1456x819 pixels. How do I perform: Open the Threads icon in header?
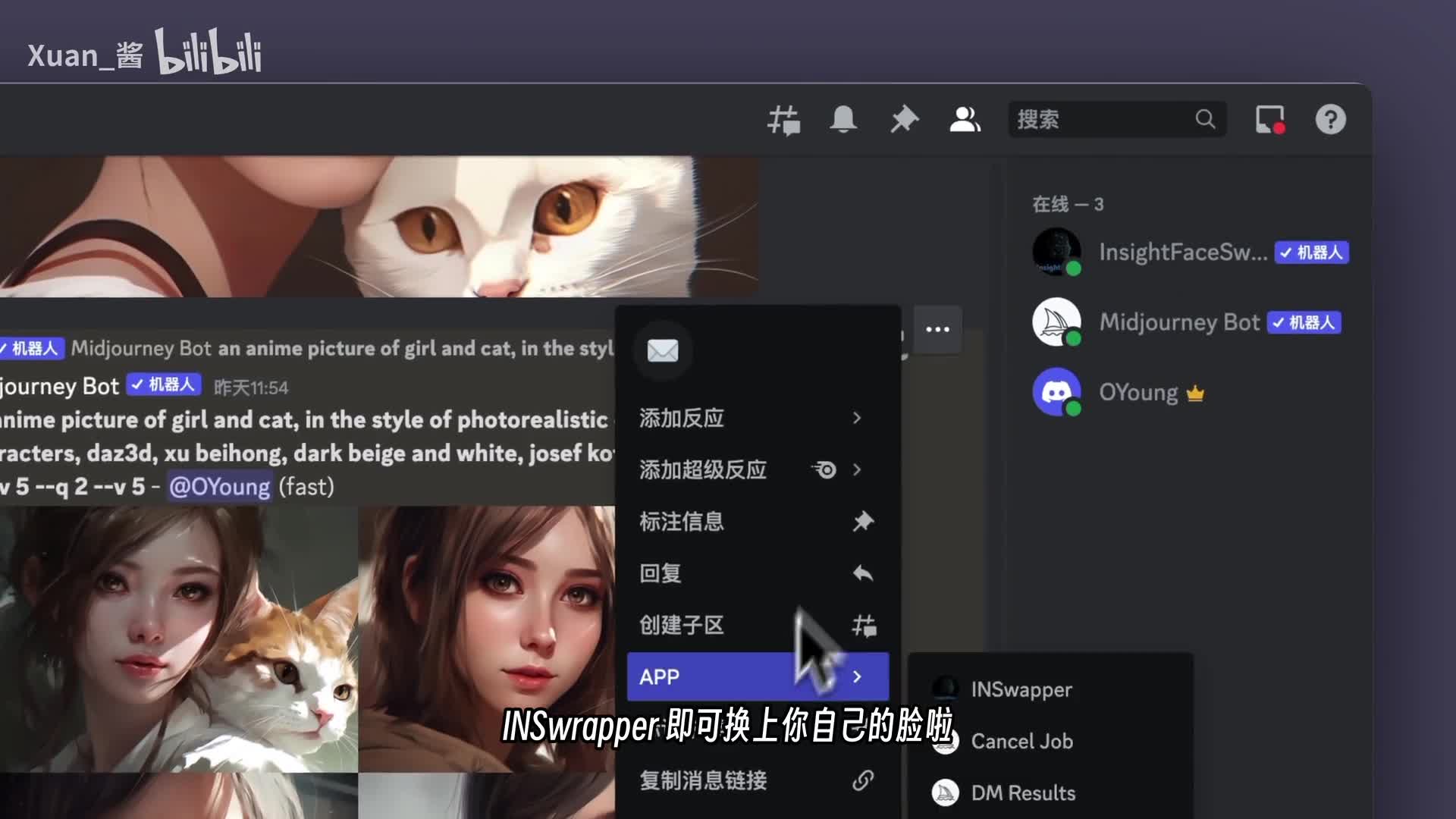tap(783, 120)
